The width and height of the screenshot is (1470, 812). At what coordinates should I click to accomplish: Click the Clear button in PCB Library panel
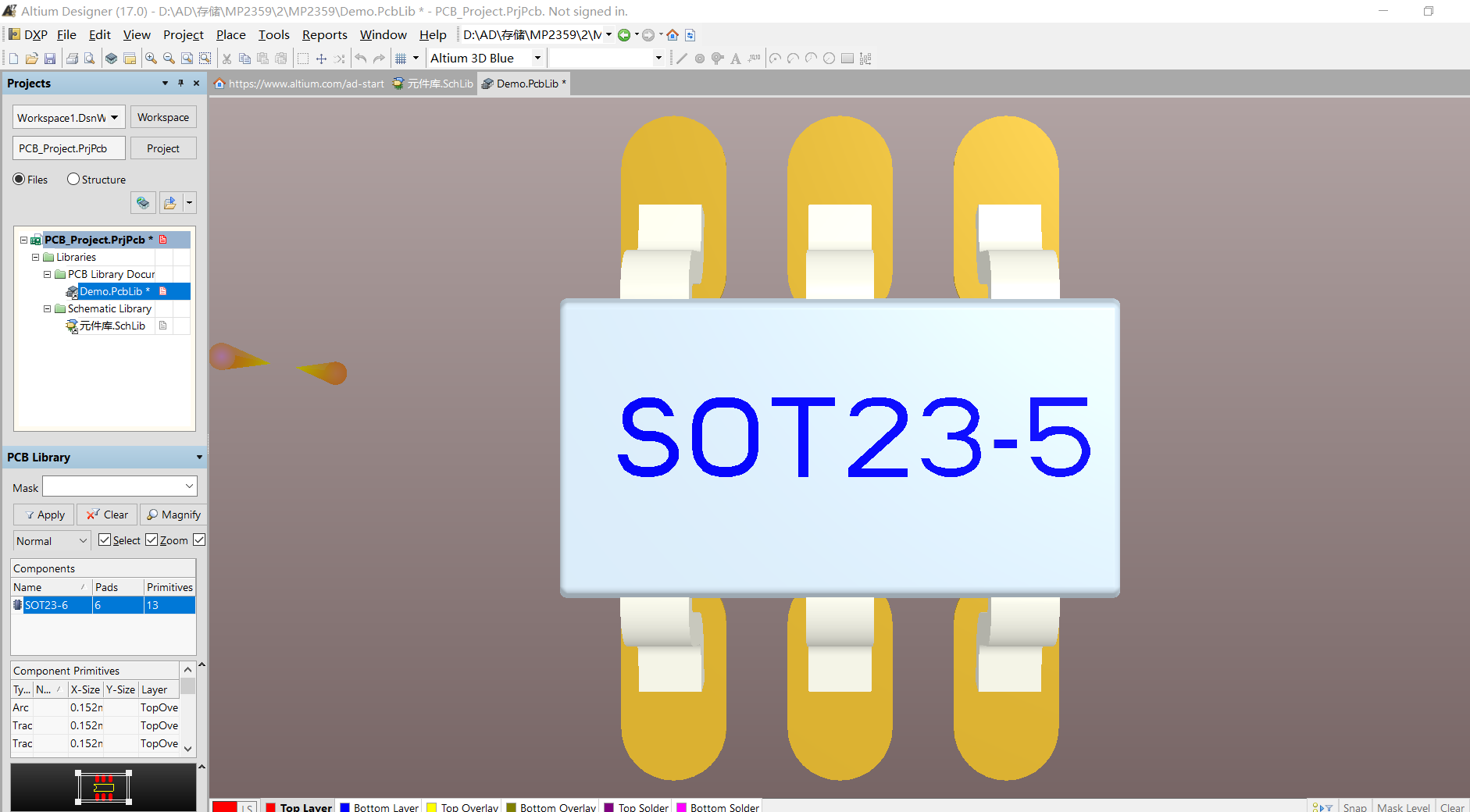coord(107,515)
